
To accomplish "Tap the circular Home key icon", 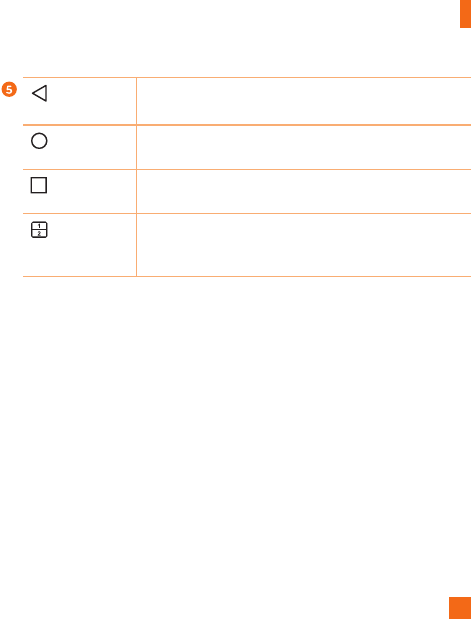I will pos(39,141).
